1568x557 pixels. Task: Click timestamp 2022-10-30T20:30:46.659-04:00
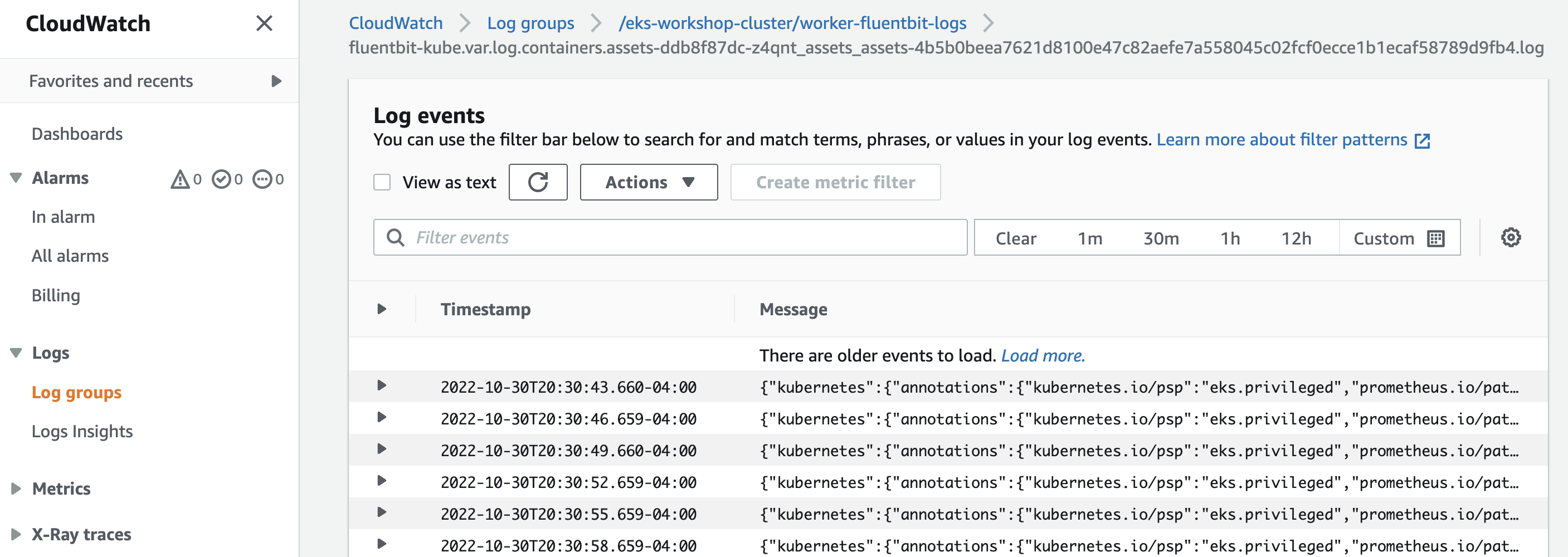[568, 419]
